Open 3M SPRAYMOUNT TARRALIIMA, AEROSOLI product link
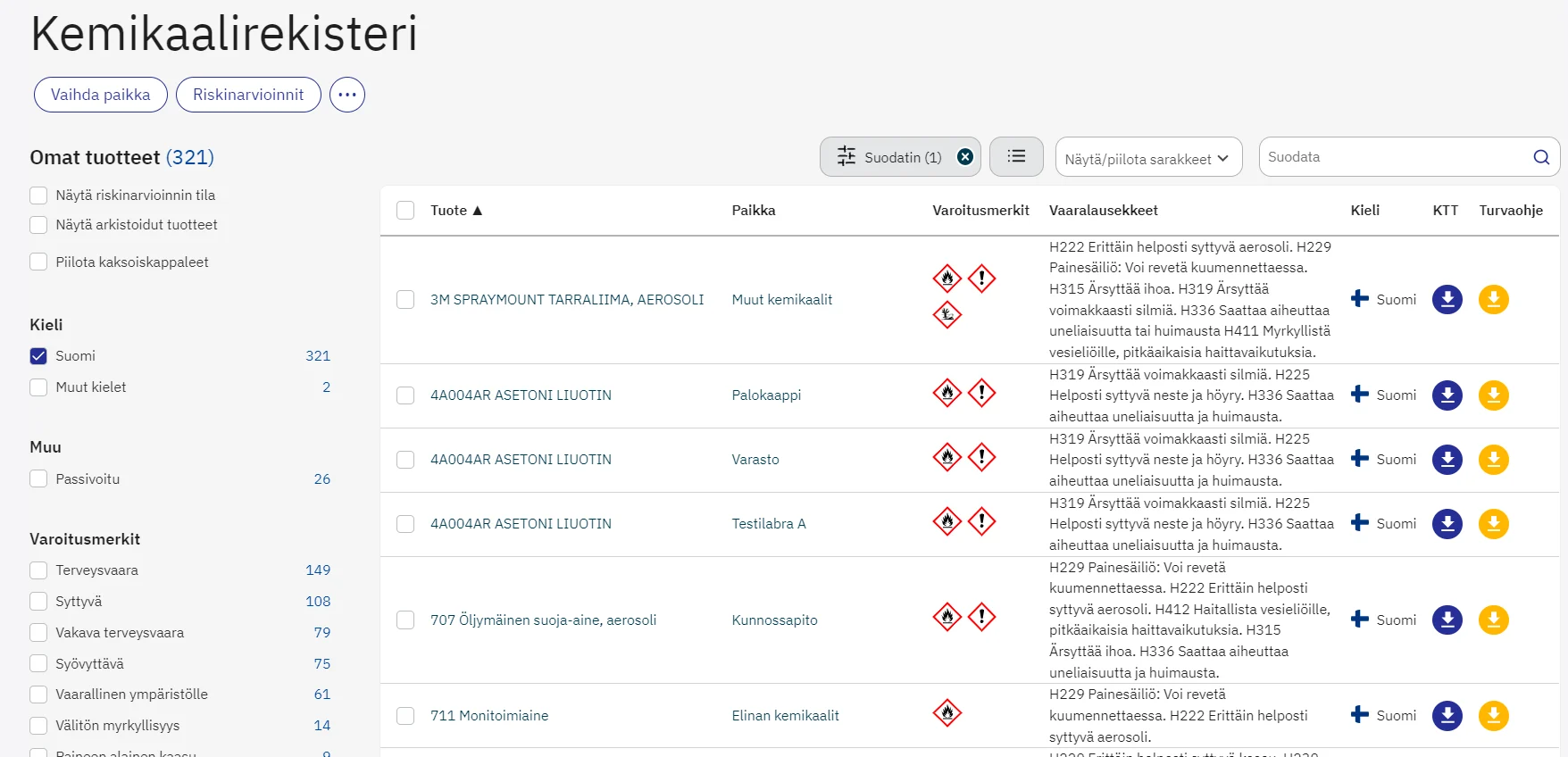This screenshot has height=757, width=1568. pyautogui.click(x=567, y=300)
